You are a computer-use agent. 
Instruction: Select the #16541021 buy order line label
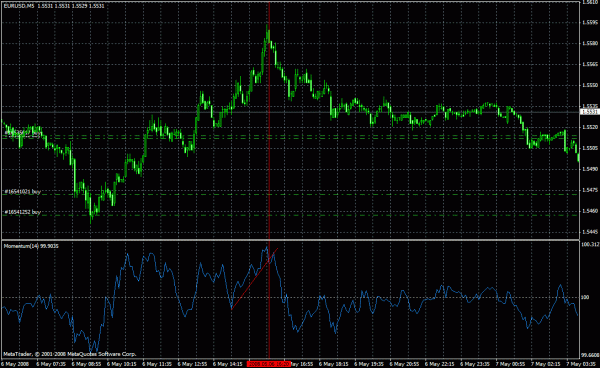(23, 191)
